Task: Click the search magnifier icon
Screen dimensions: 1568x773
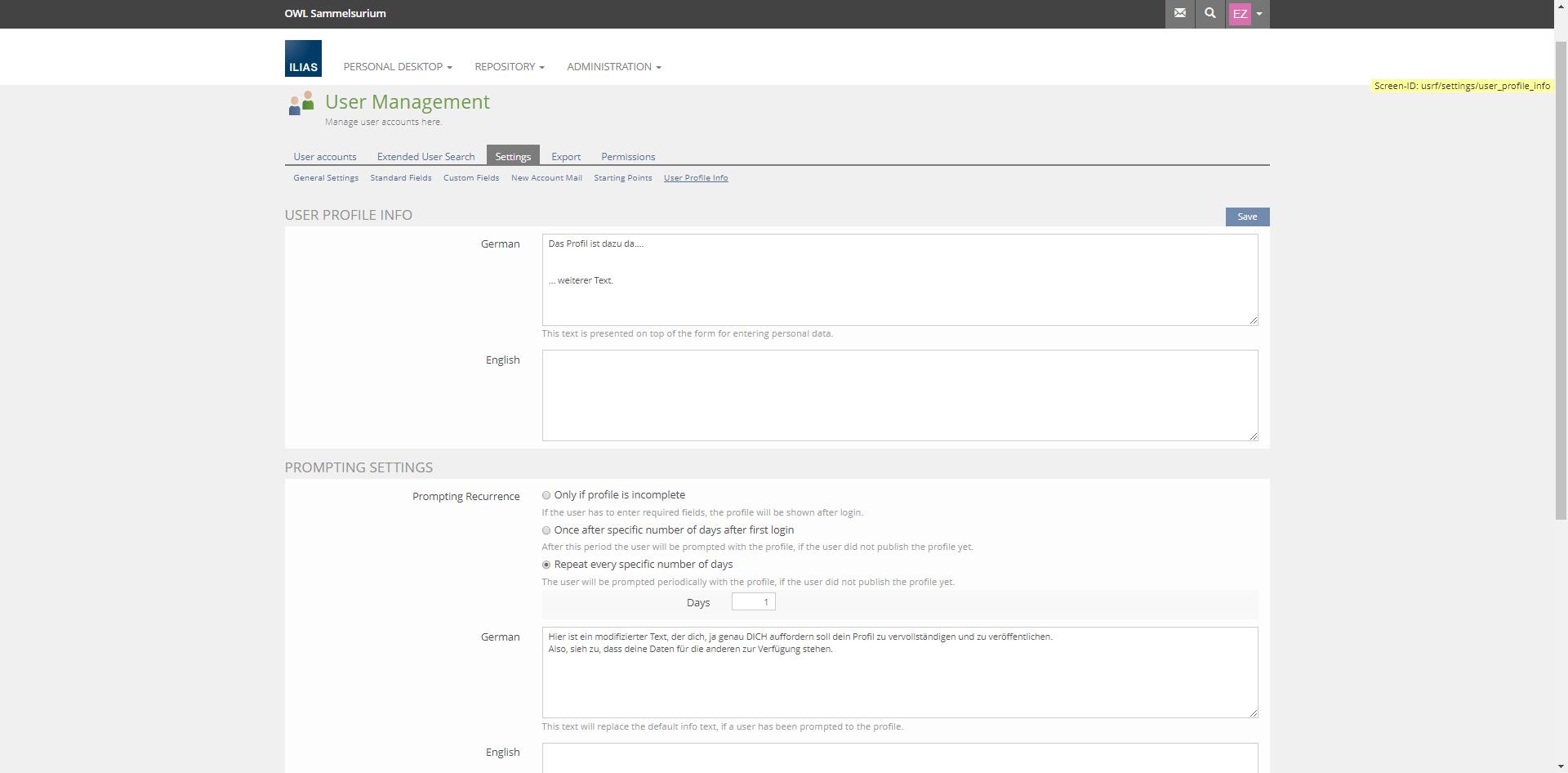Action: (1209, 13)
